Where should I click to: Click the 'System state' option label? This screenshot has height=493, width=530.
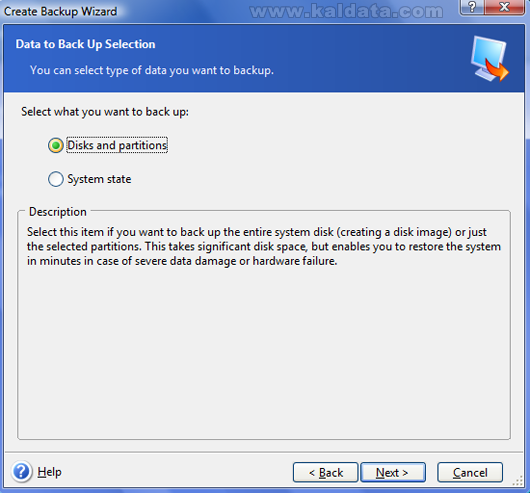(x=99, y=179)
